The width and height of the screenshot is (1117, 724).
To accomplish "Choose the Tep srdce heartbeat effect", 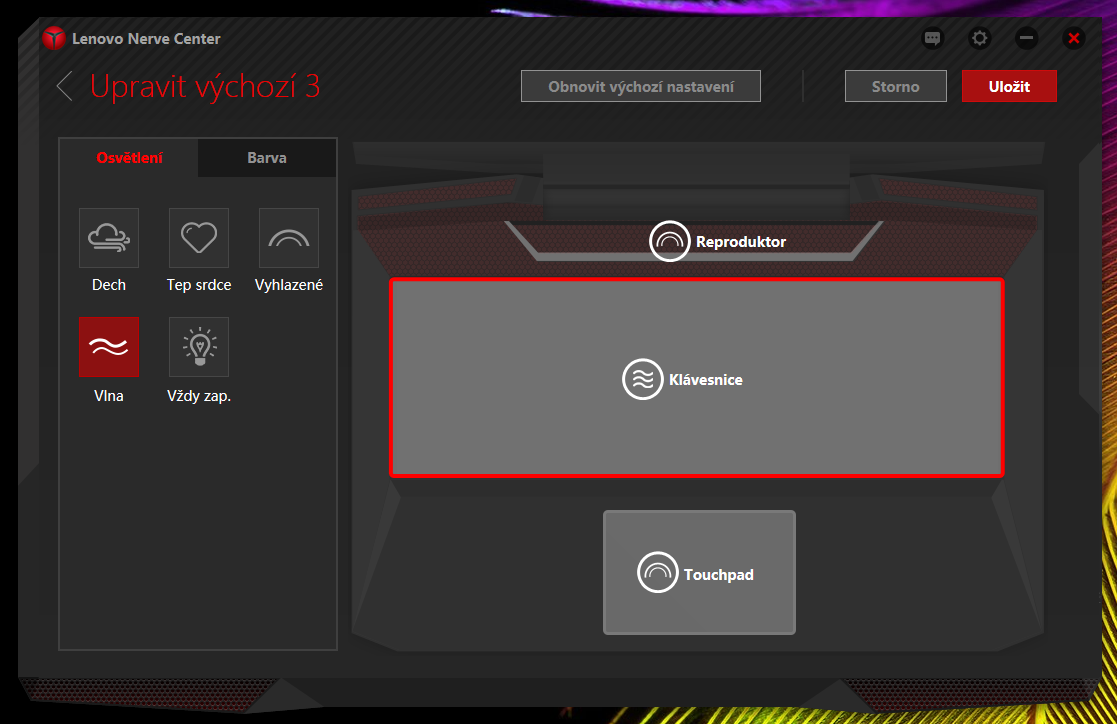I will (x=199, y=238).
